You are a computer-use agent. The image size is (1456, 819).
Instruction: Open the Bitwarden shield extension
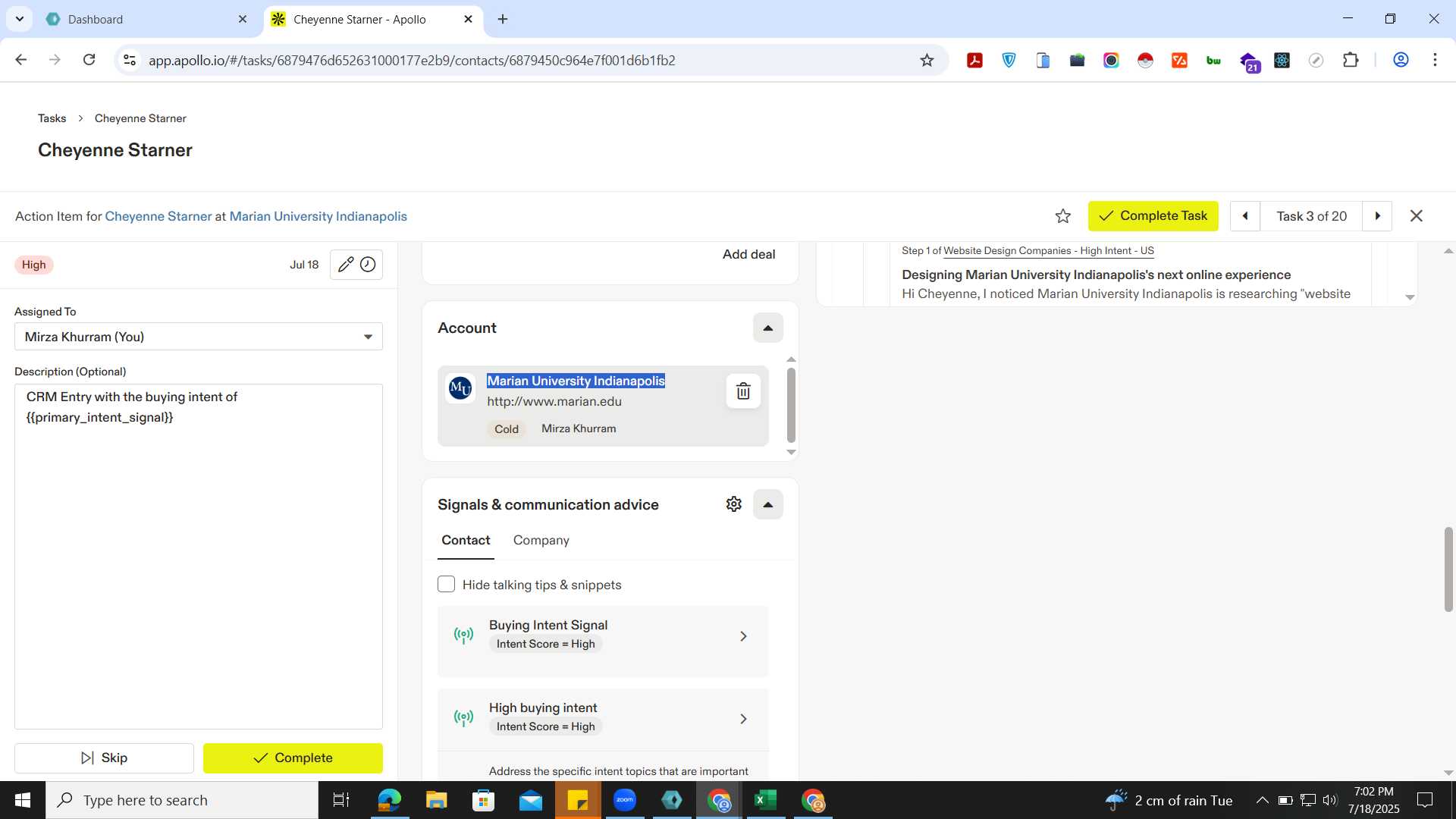[1009, 61]
